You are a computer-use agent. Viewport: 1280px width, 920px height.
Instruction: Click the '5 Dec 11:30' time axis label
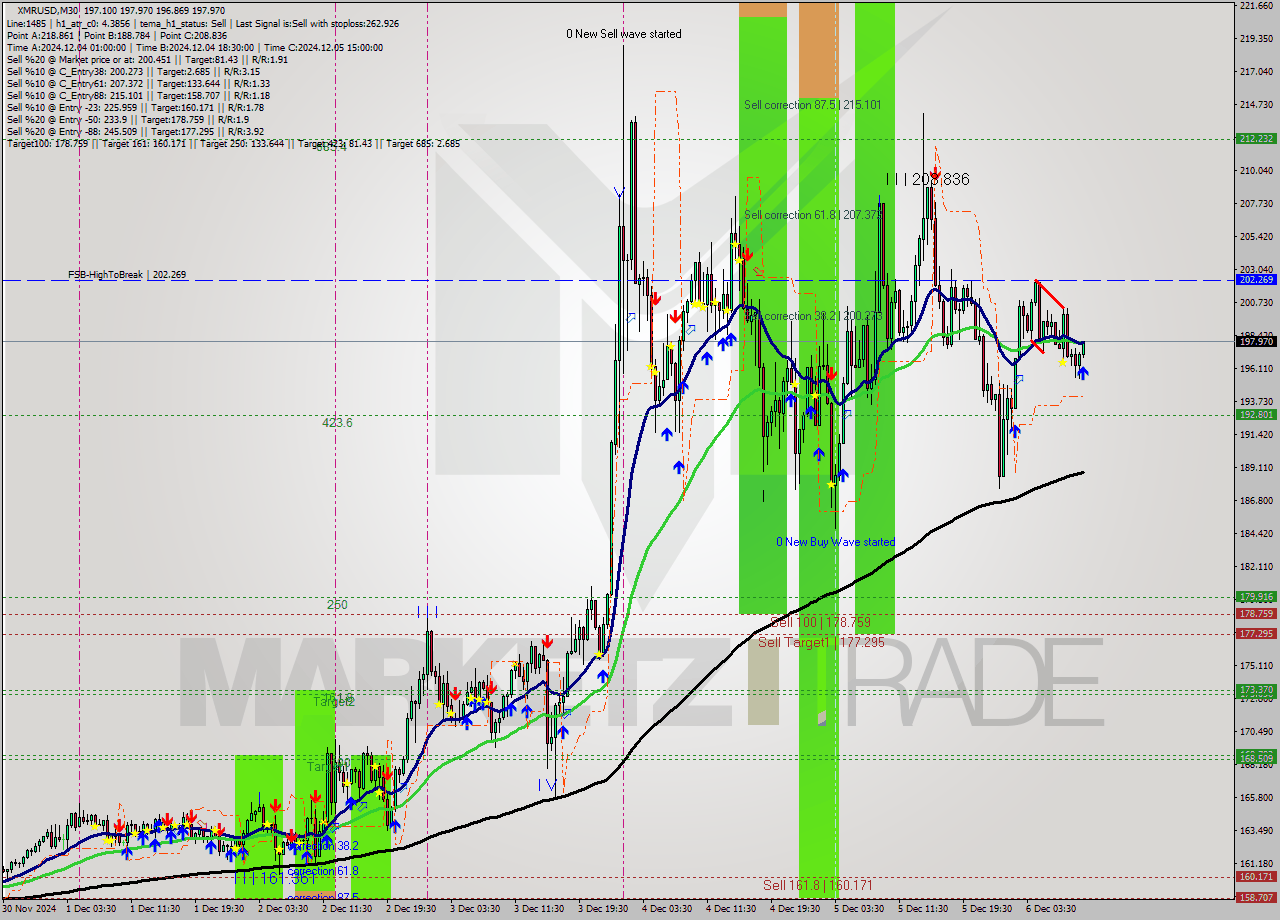pos(923,909)
